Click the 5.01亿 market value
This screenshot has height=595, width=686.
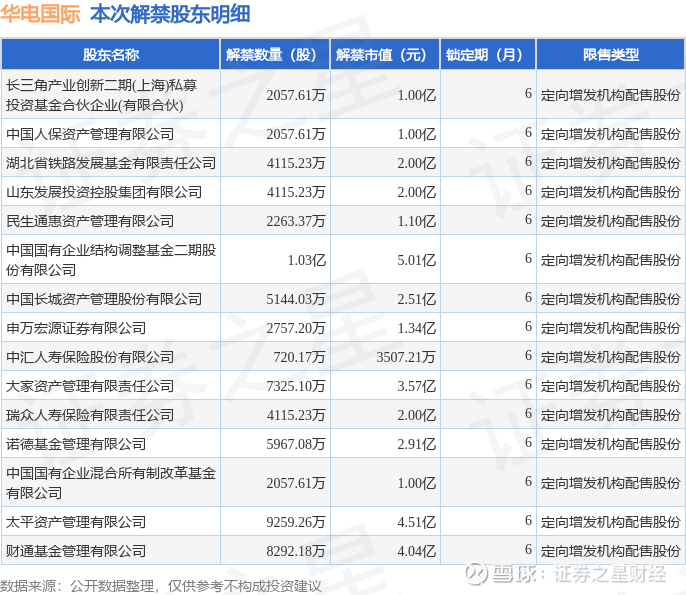click(416, 260)
